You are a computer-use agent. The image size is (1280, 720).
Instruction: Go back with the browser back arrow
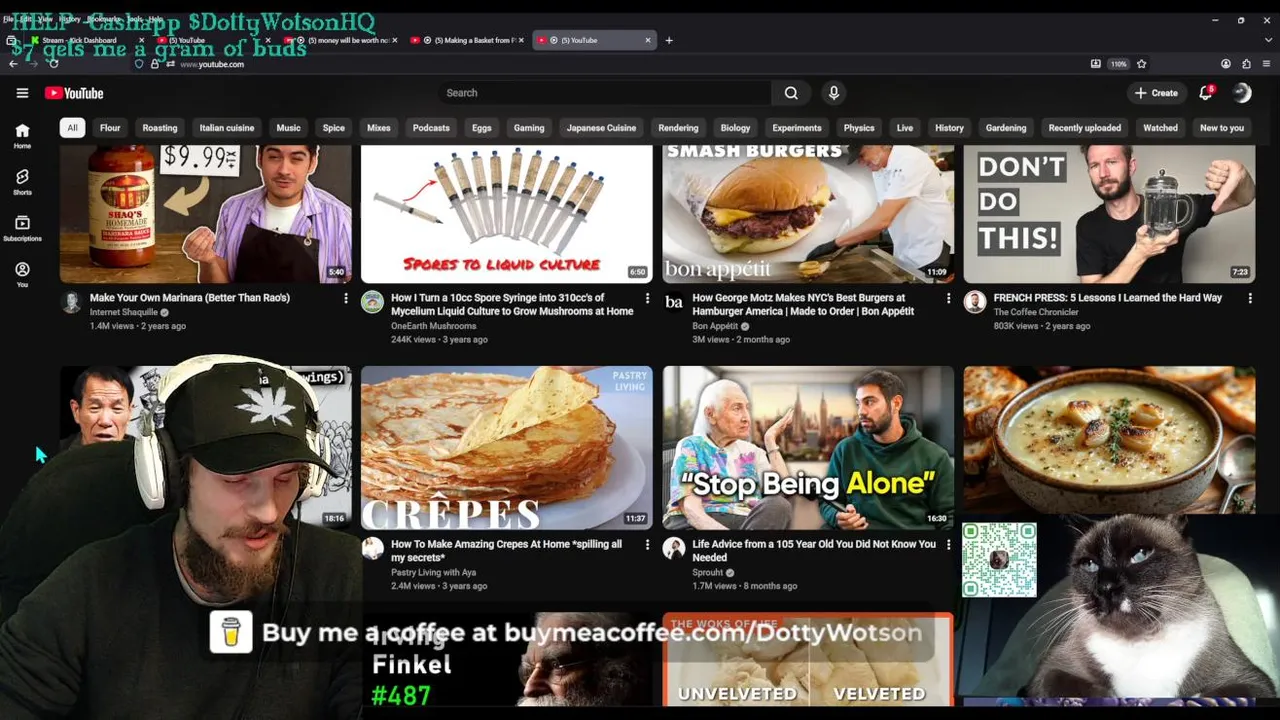pyautogui.click(x=13, y=64)
